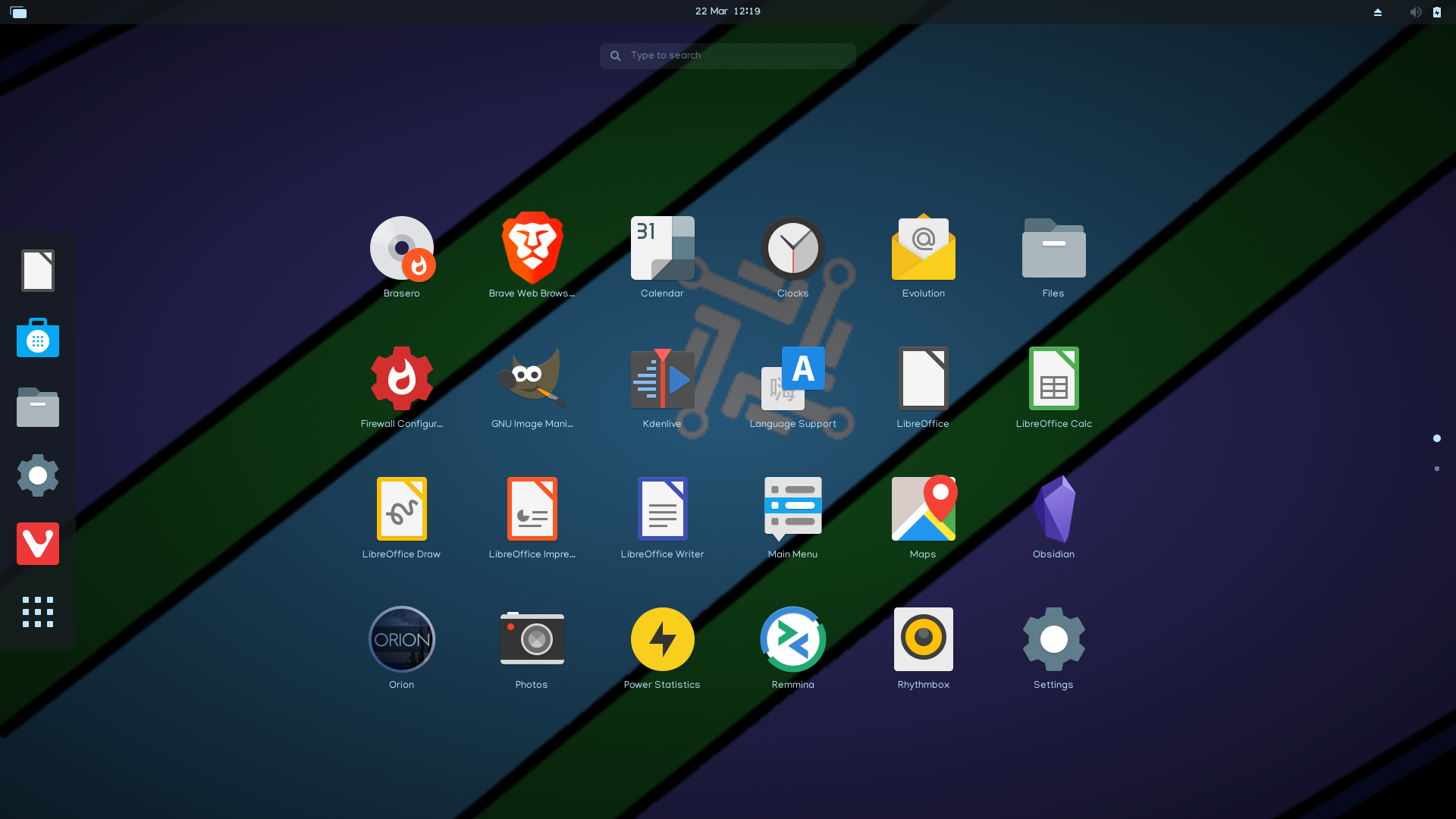Open Language Support settings

tap(792, 379)
